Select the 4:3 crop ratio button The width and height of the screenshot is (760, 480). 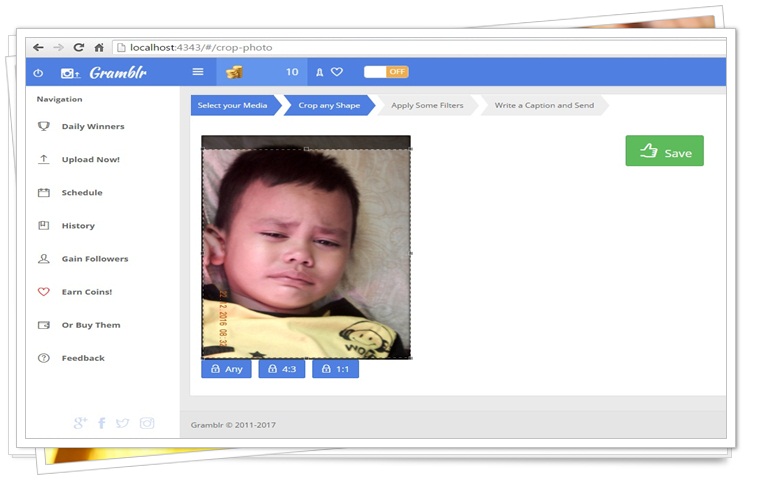(x=282, y=369)
